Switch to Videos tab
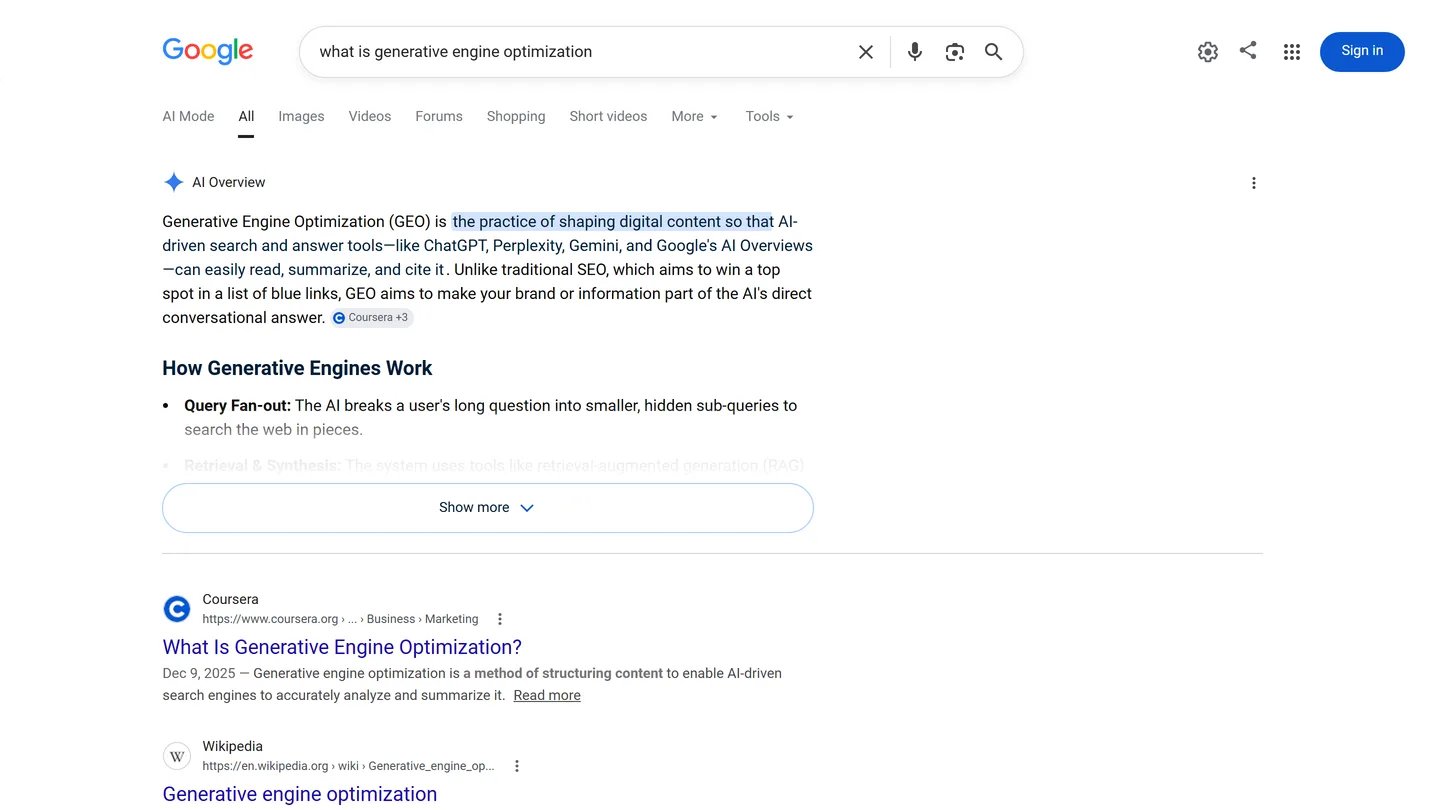Viewport: 1440px width, 810px height. pos(370,116)
